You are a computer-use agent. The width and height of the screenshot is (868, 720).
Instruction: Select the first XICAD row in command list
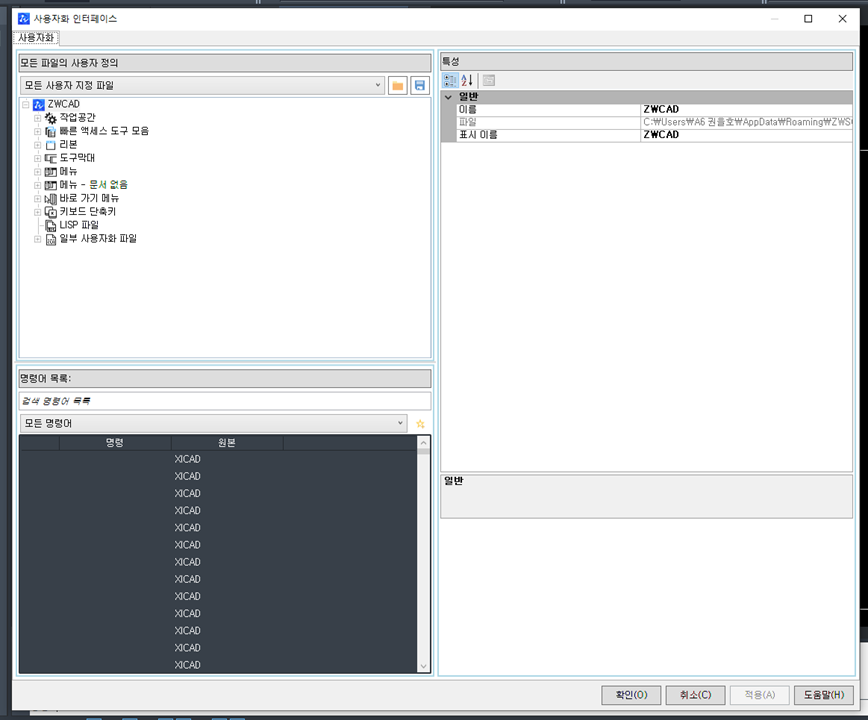click(x=219, y=459)
